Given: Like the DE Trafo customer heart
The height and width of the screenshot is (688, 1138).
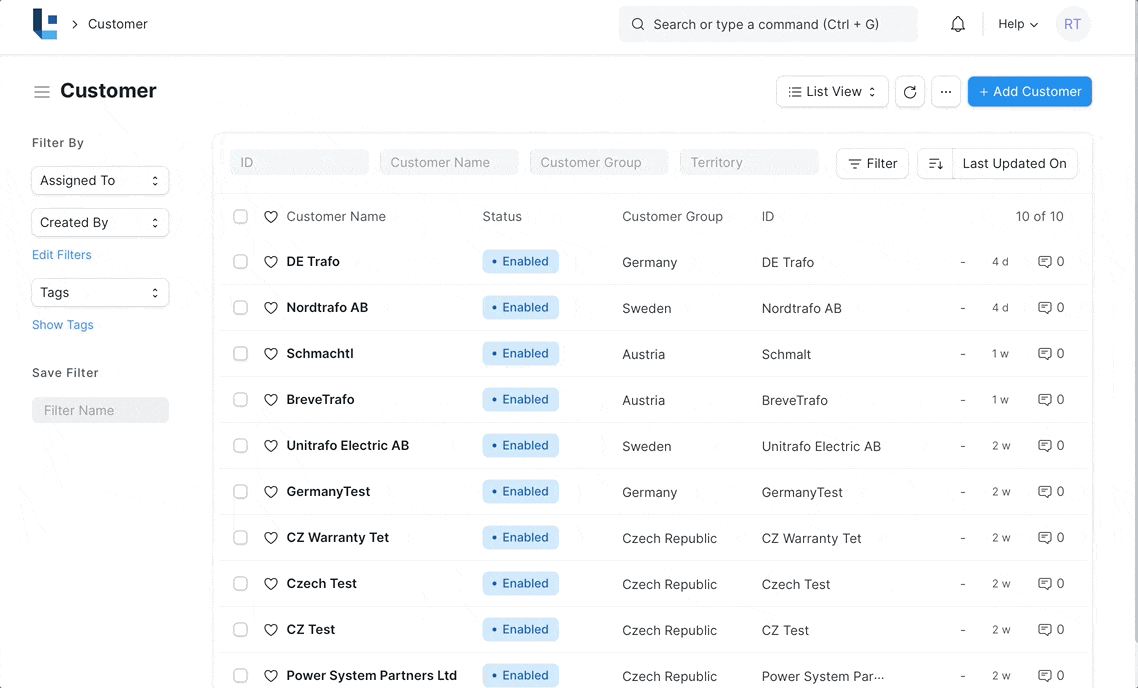Looking at the screenshot, I should coord(270,262).
